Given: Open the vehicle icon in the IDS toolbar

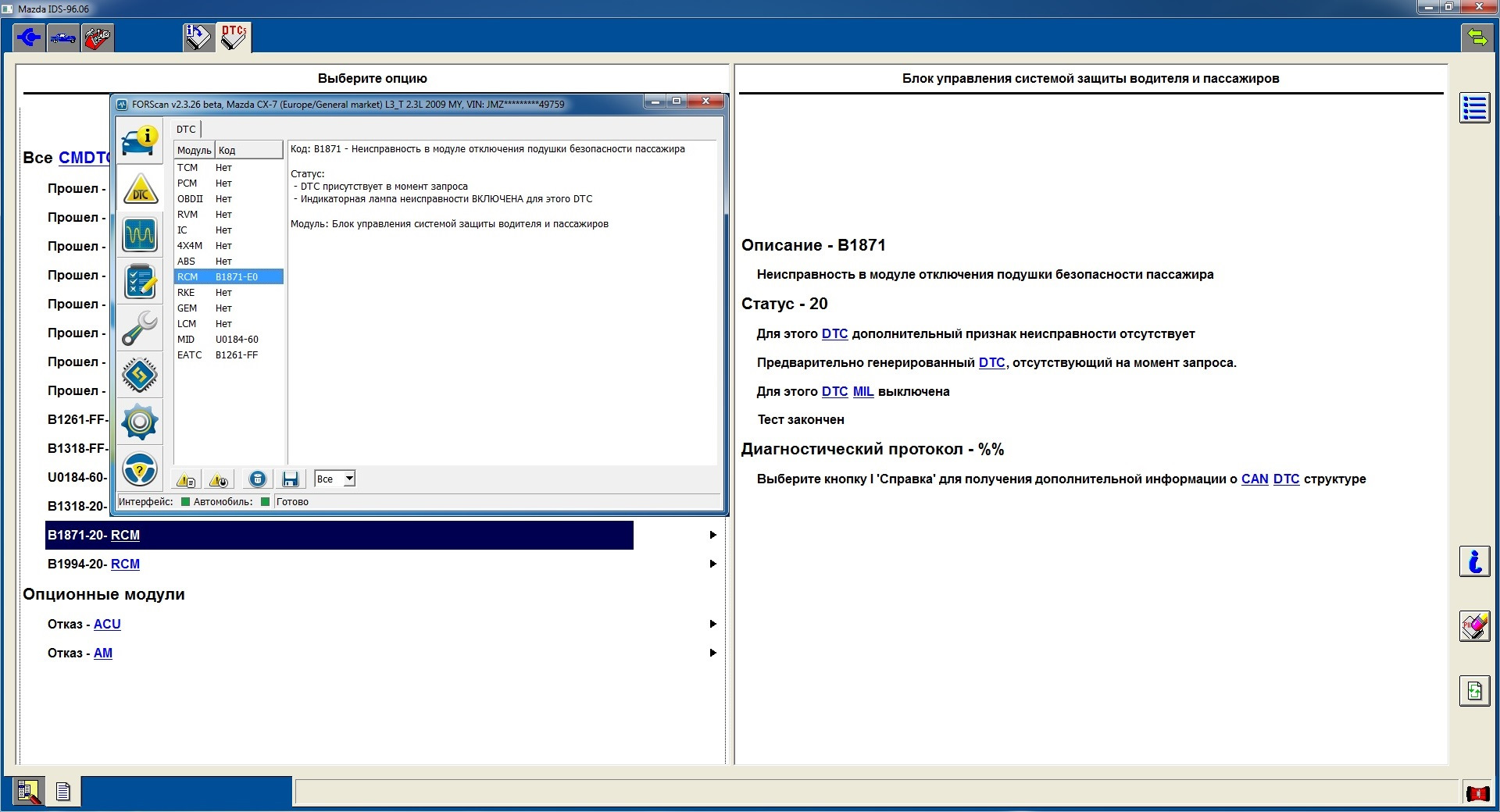Looking at the screenshot, I should 63,37.
